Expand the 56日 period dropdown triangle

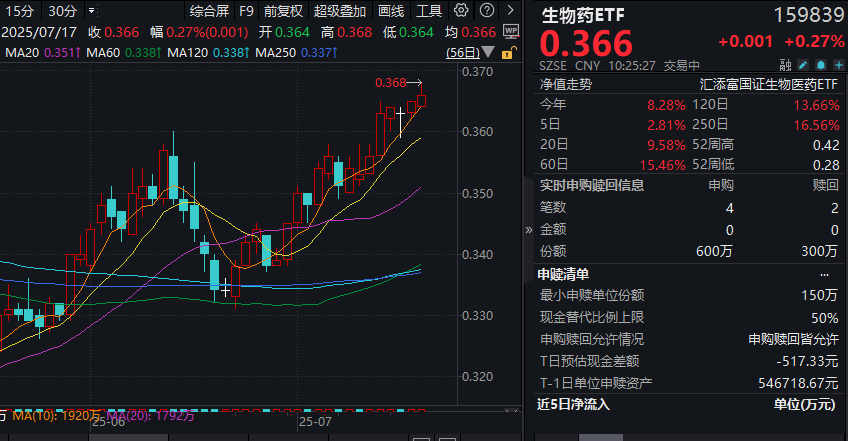coord(488,52)
